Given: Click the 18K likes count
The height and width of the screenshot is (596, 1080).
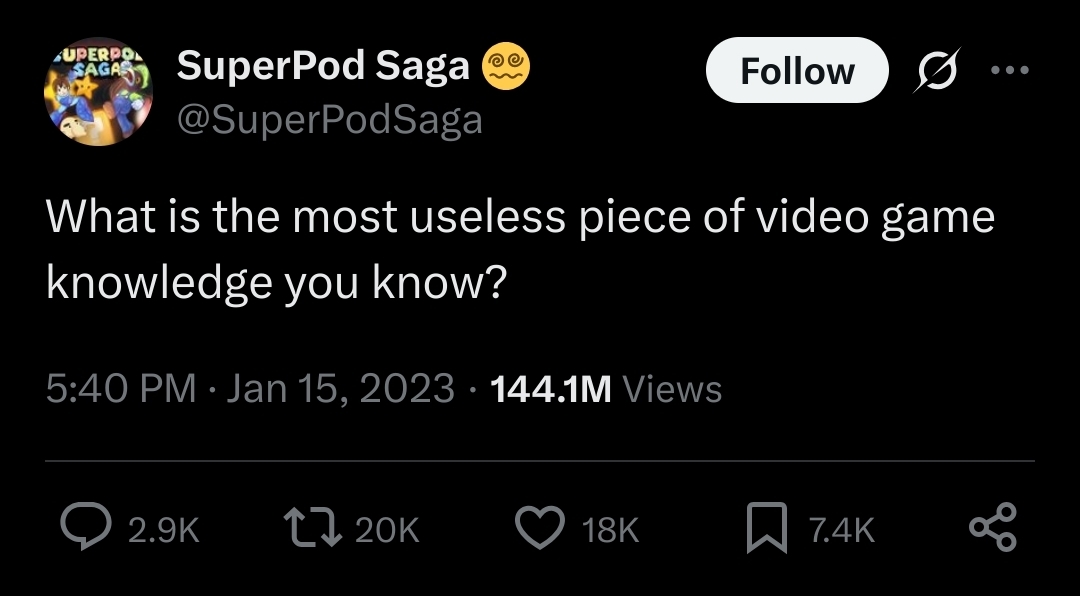Looking at the screenshot, I should click(x=610, y=530).
